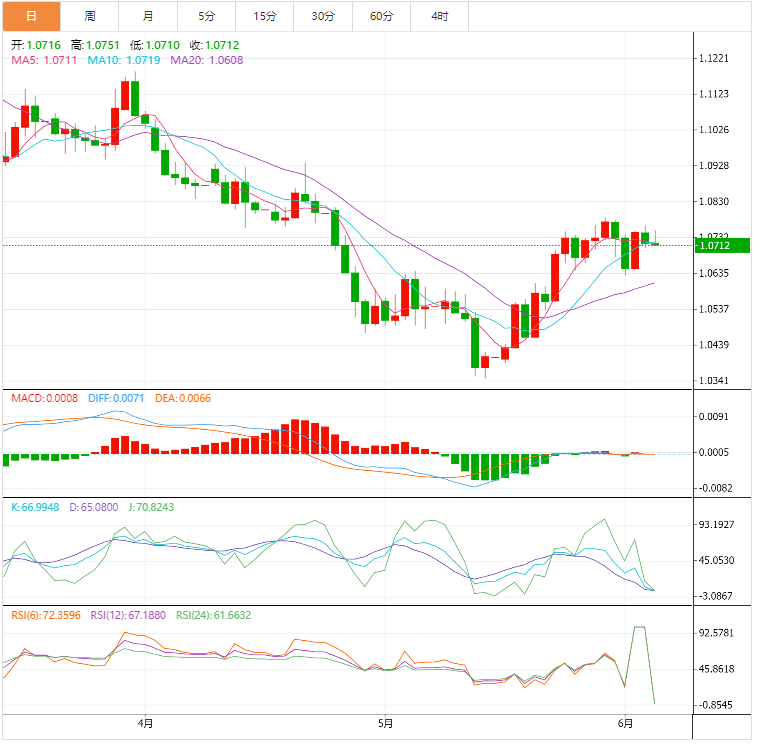Click the RSI(6) indicator label
The height and width of the screenshot is (746, 760).
(46, 615)
